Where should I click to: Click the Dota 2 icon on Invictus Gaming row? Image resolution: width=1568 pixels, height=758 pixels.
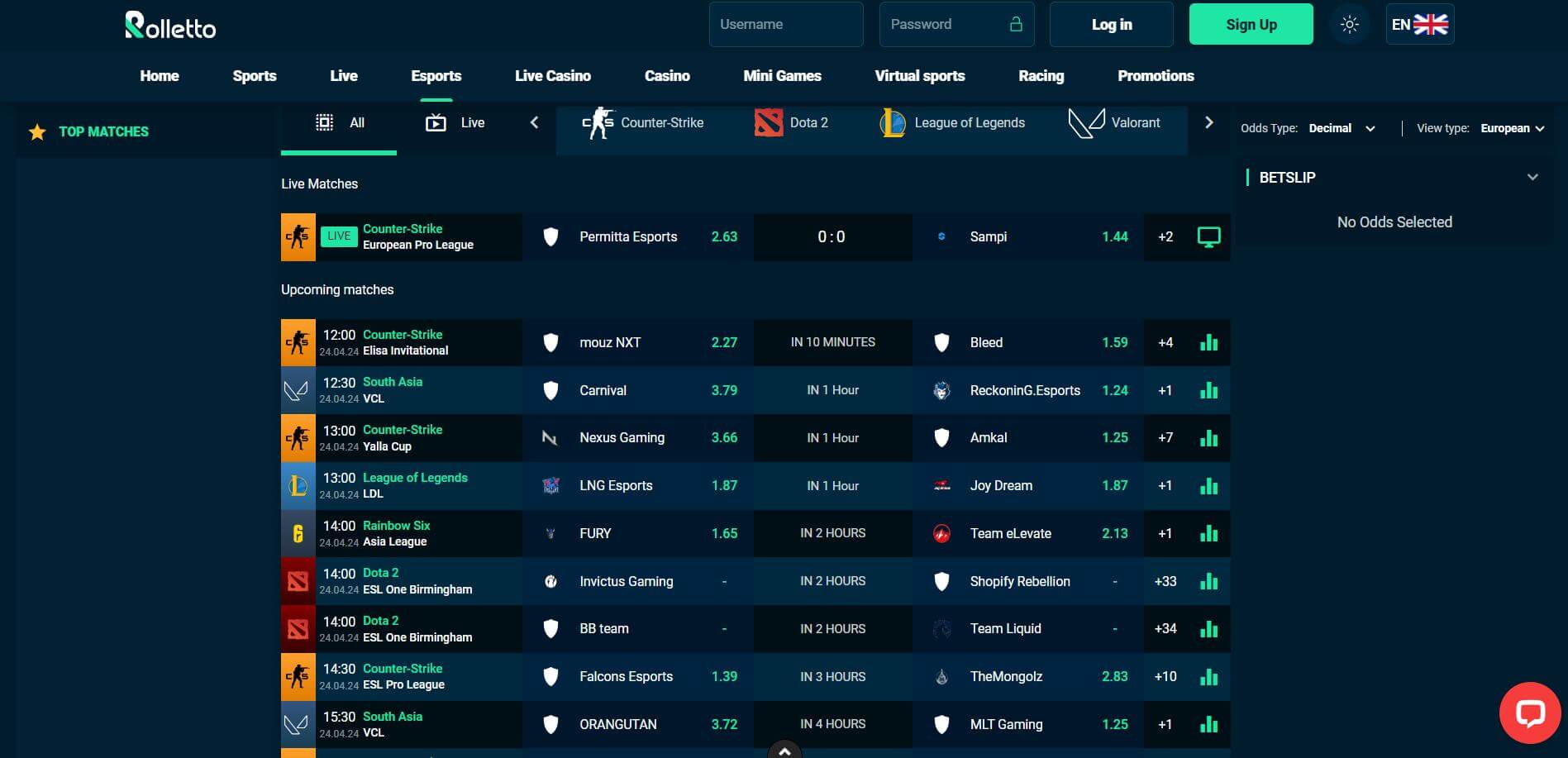point(298,581)
